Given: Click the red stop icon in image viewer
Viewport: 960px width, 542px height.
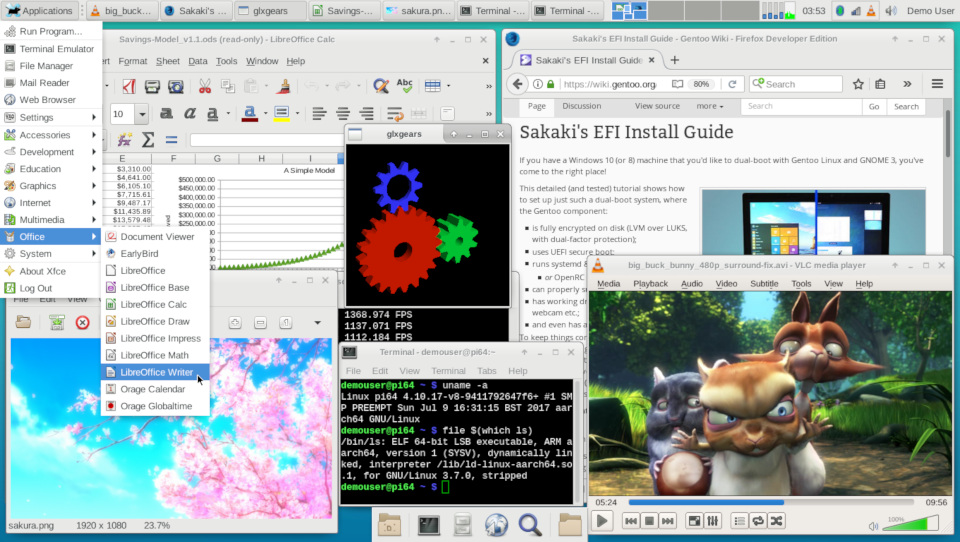Looking at the screenshot, I should (83, 322).
